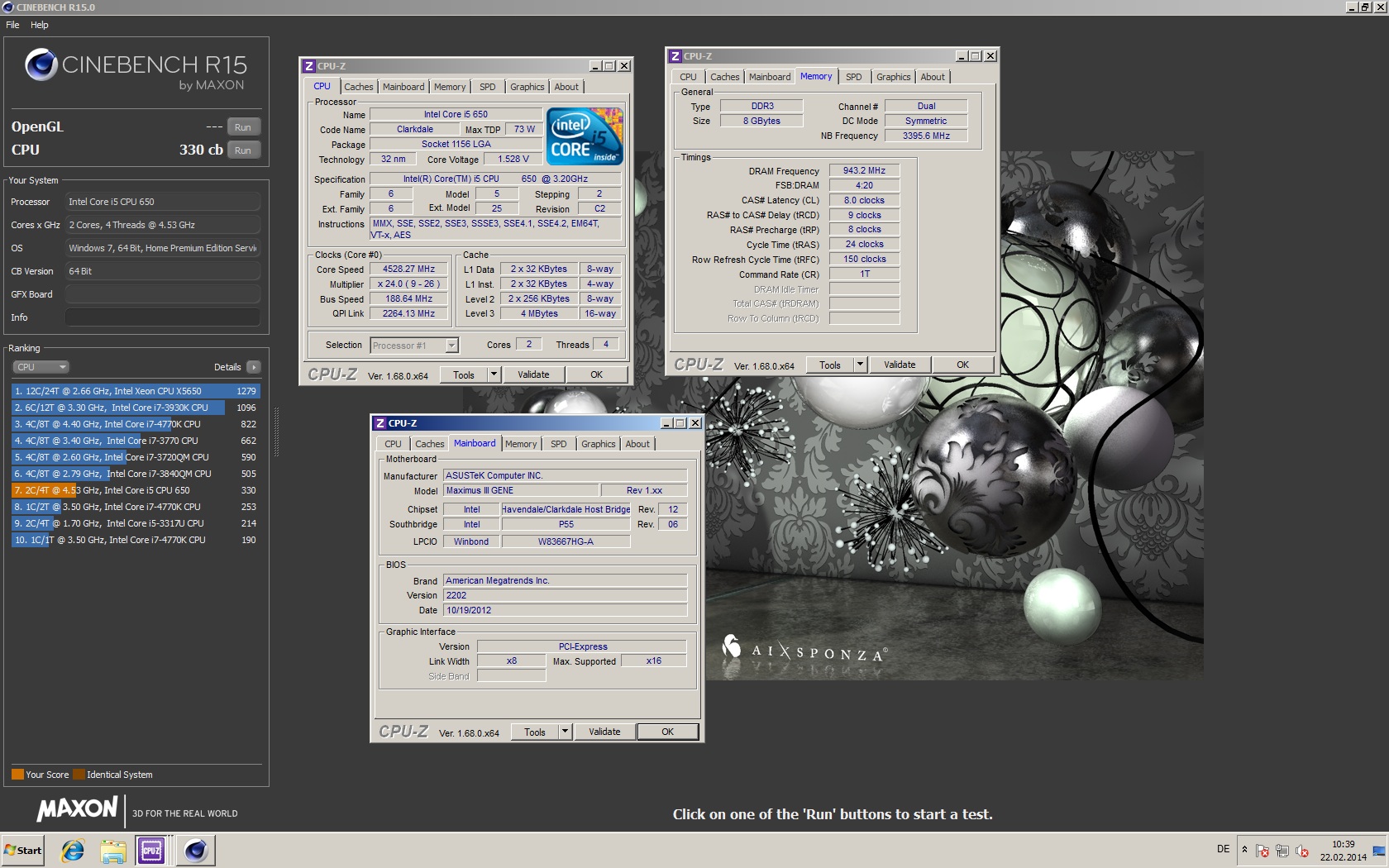Click OK in the Mainboard window
This screenshot has width=1389, height=868.
point(668,732)
